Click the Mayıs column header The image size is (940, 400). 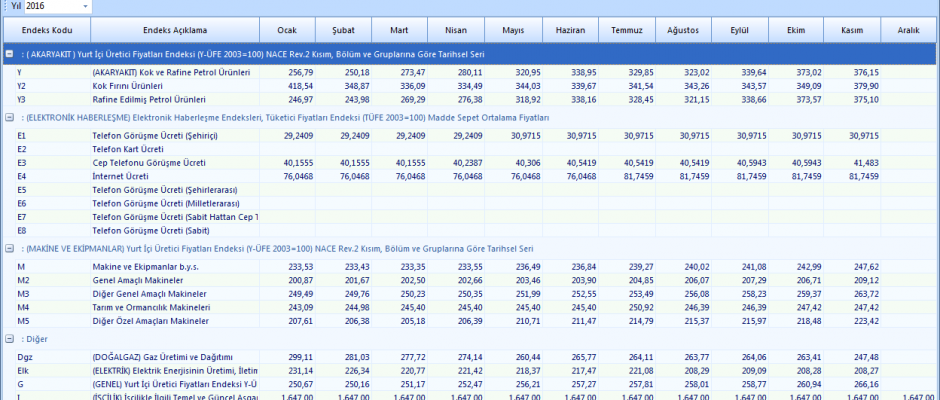(513, 30)
